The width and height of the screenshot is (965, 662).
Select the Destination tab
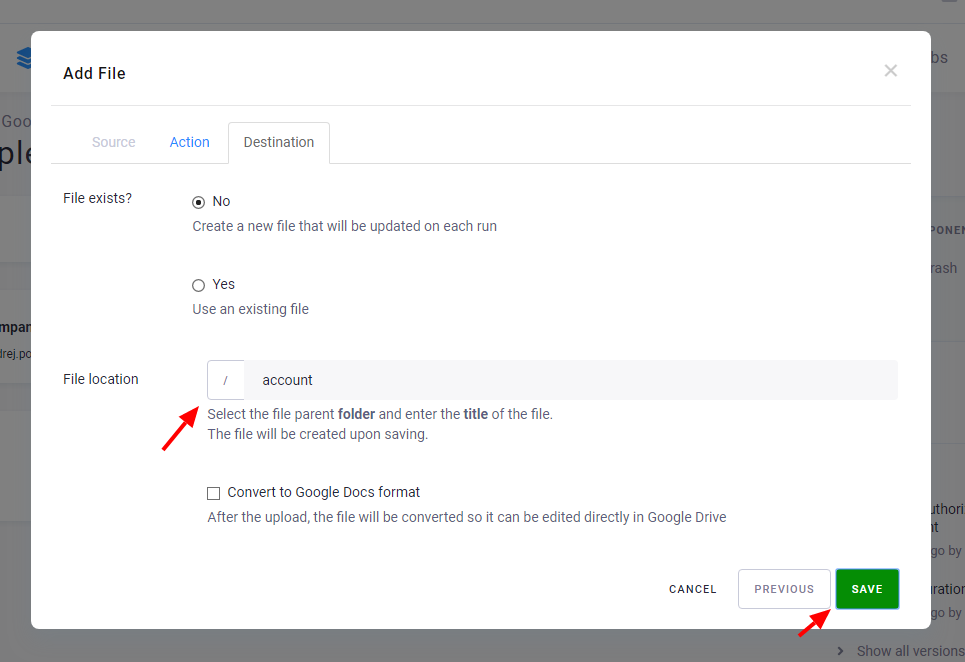tap(279, 142)
